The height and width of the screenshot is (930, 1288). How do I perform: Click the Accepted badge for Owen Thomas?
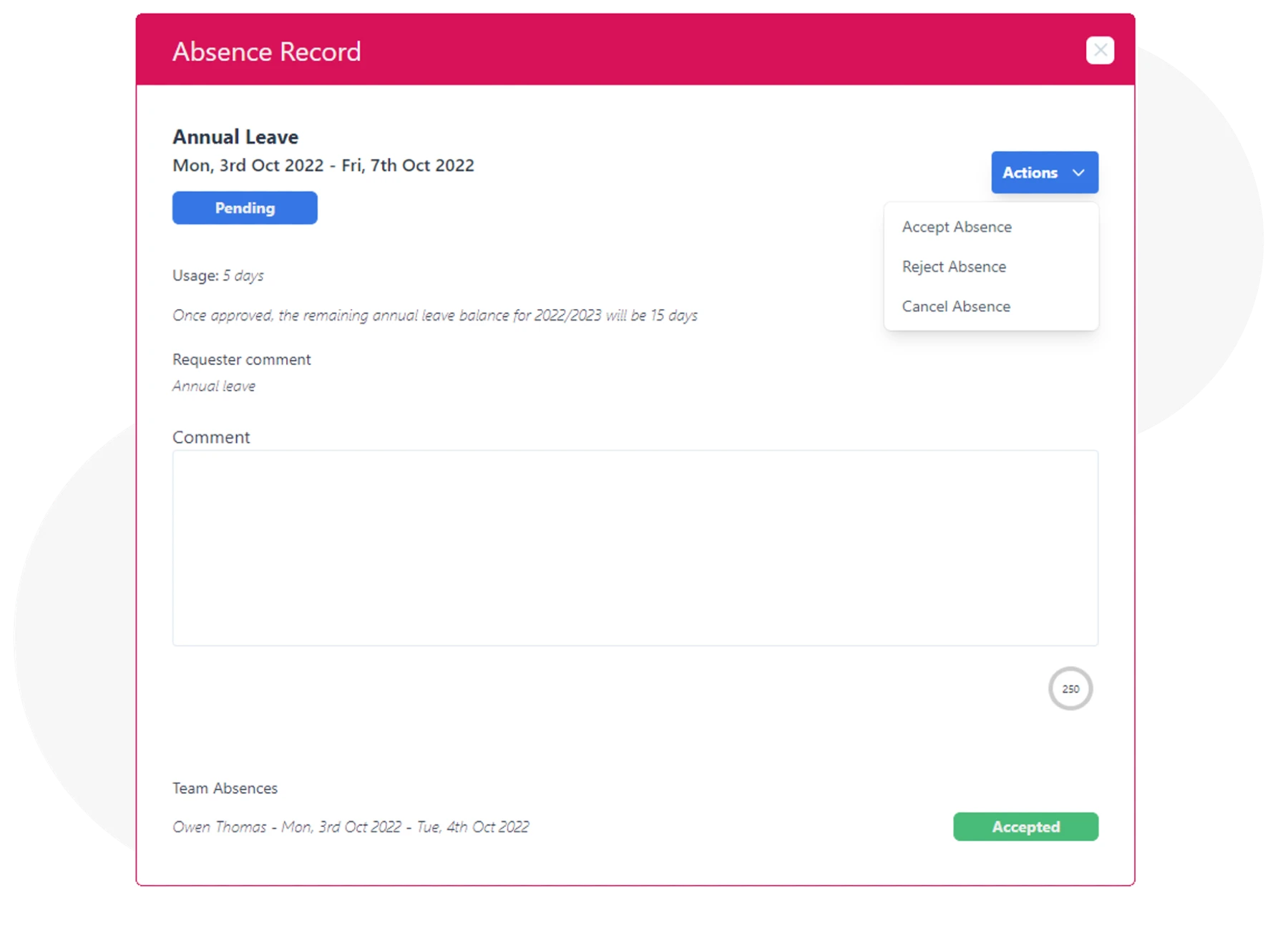pos(1025,826)
